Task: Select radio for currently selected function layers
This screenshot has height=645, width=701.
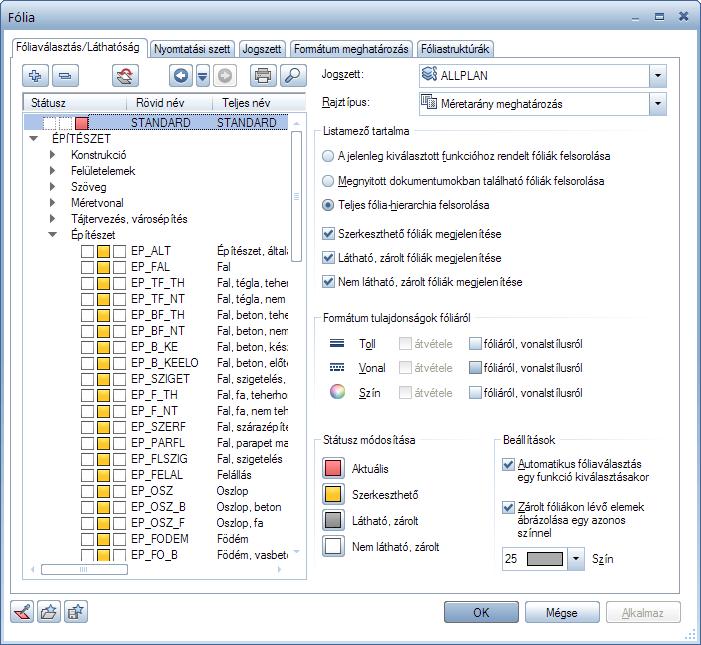Action: point(328,156)
